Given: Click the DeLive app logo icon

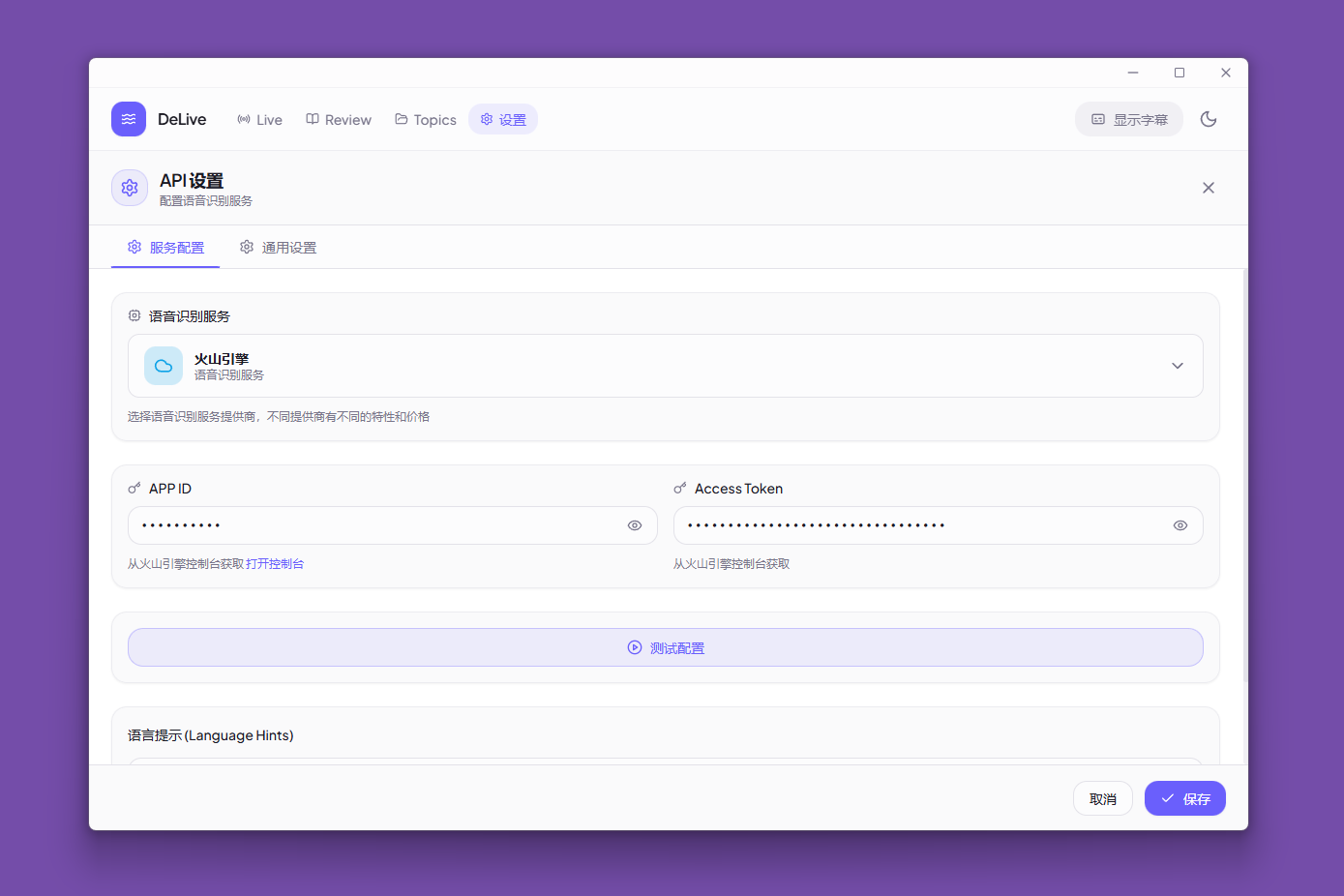Looking at the screenshot, I should (129, 119).
